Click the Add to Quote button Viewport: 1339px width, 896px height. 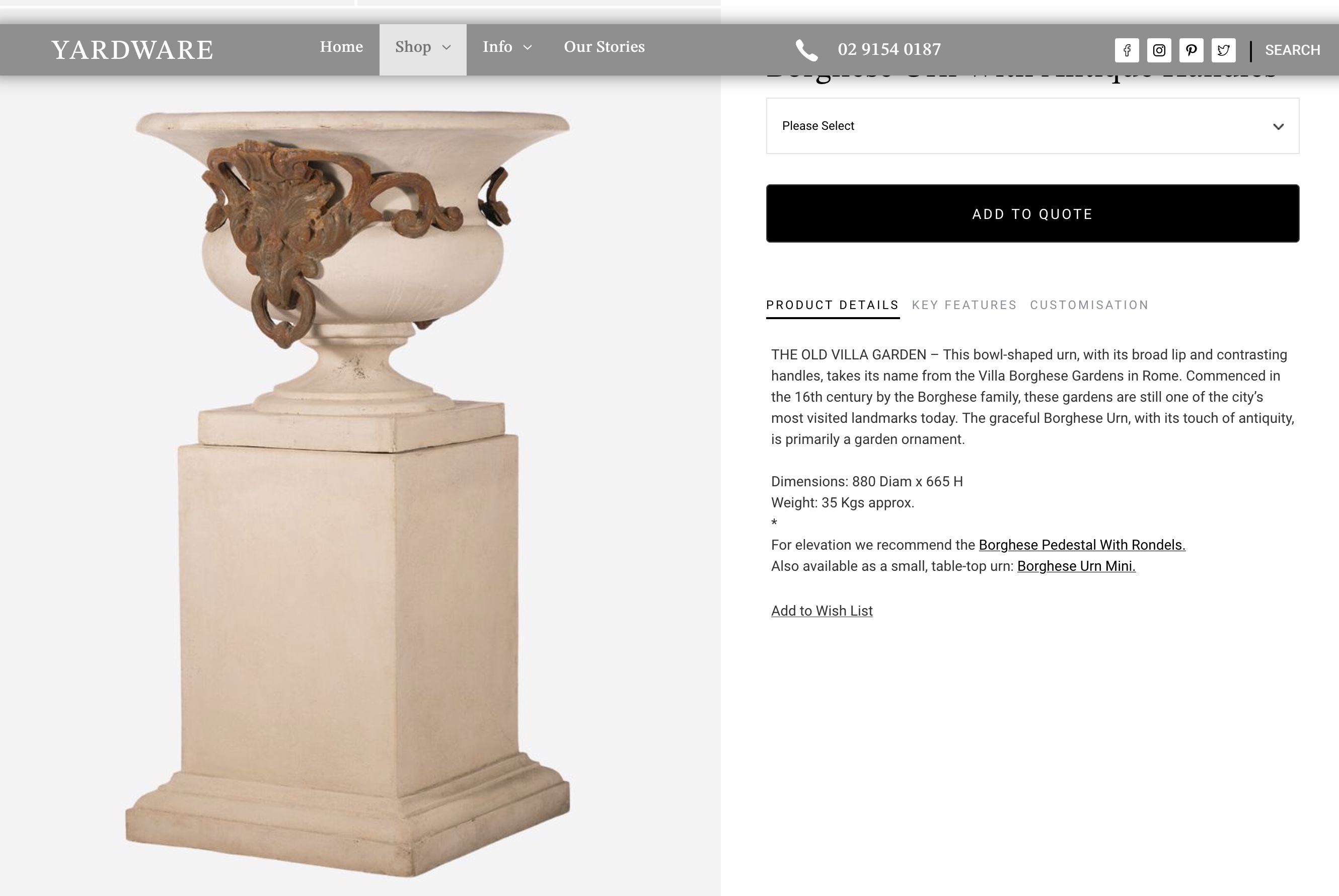tap(1032, 213)
